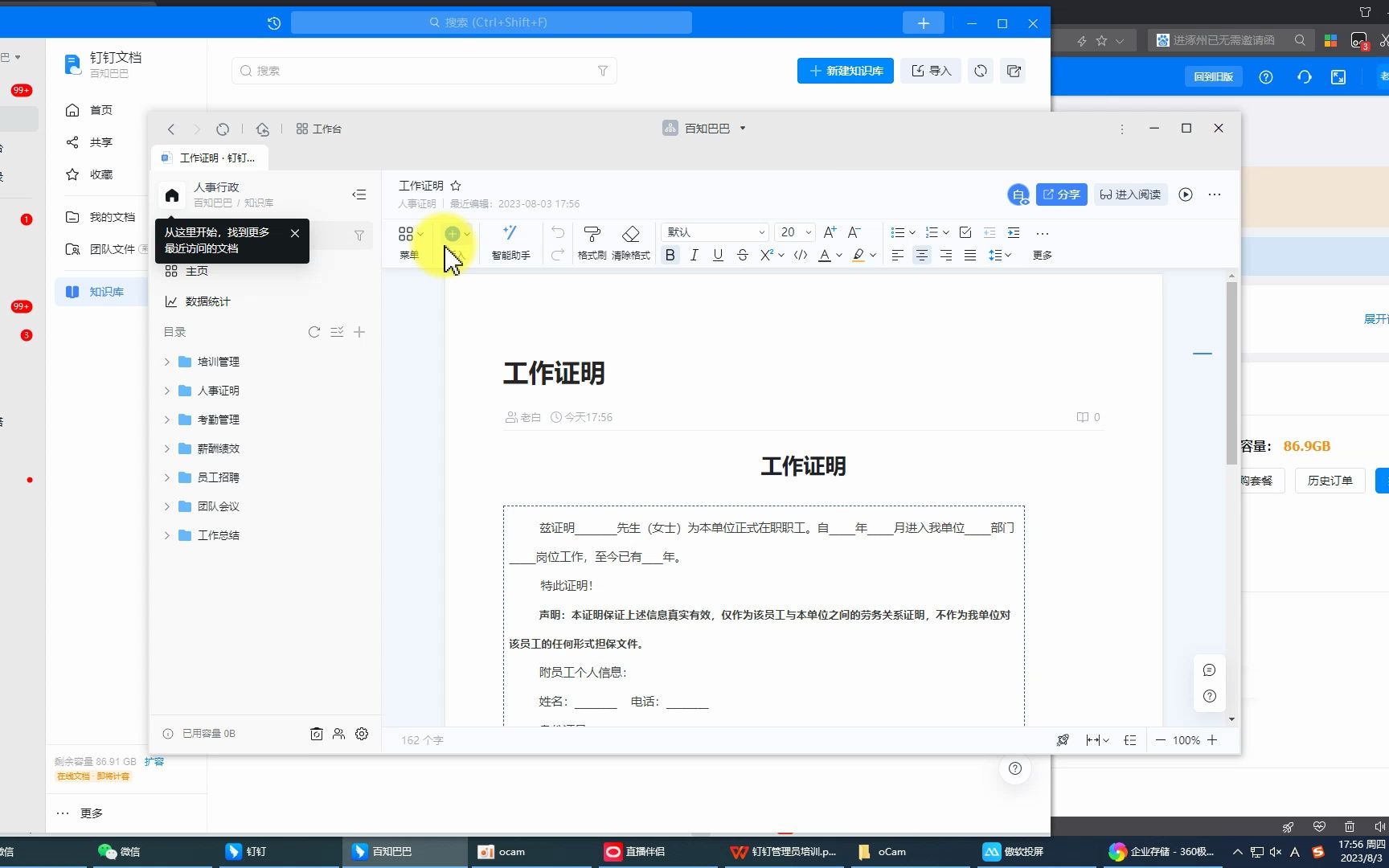1389x868 pixels.
Task: Dismiss the 从这里开始 tooltip
Action: [x=295, y=233]
